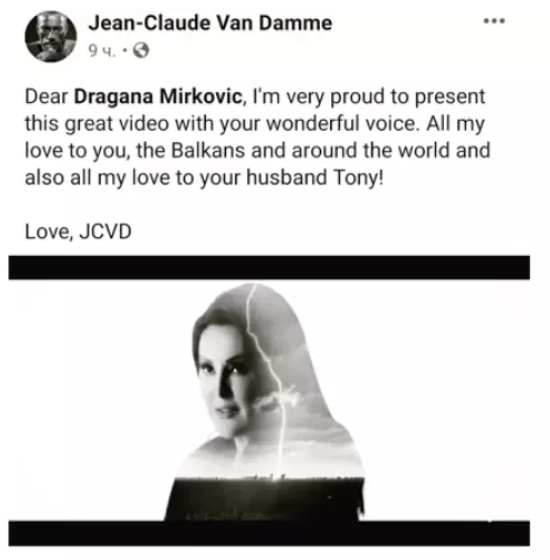Click the globe public-privacy icon
The image size is (550, 560).
141,51
